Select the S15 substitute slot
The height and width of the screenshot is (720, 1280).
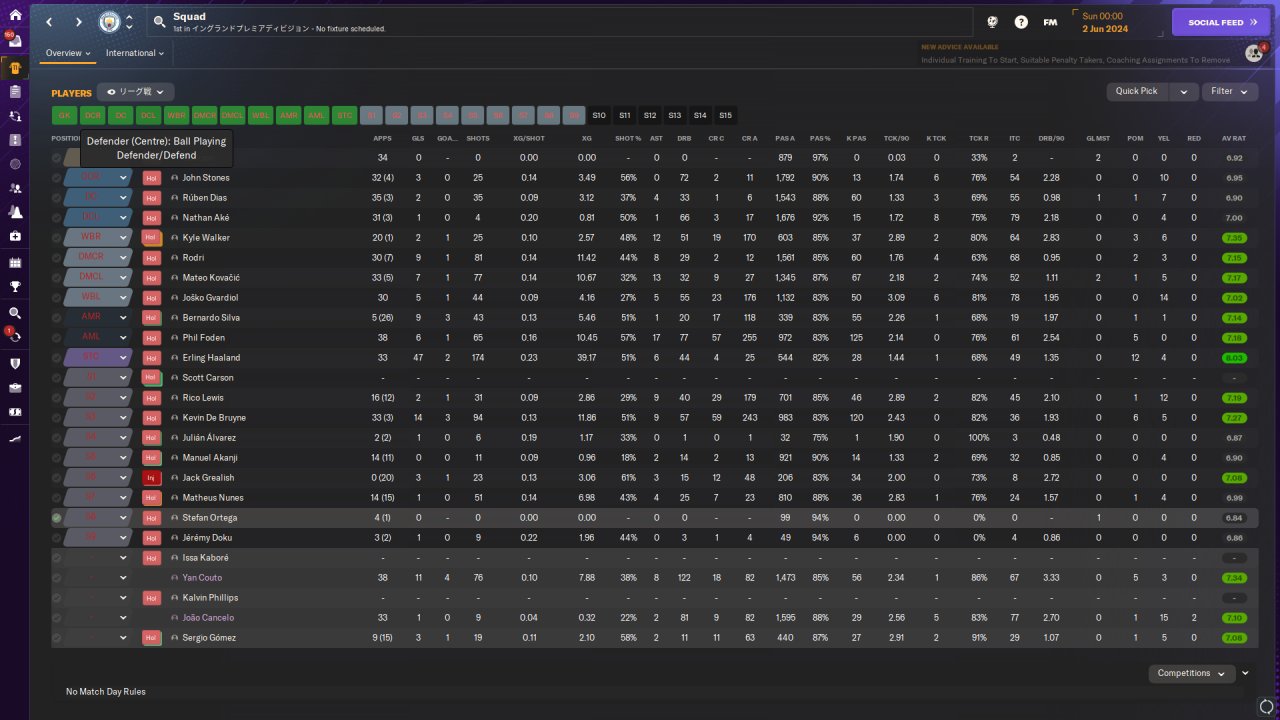pyautogui.click(x=725, y=116)
